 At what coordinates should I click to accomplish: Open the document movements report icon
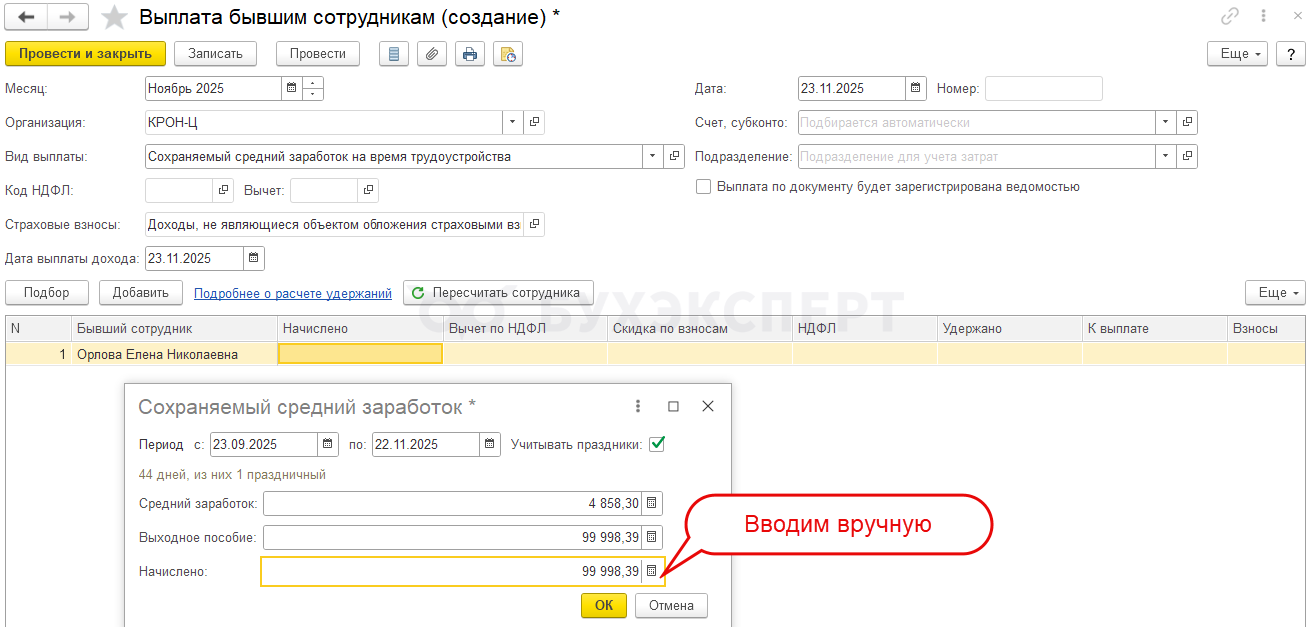coord(394,54)
